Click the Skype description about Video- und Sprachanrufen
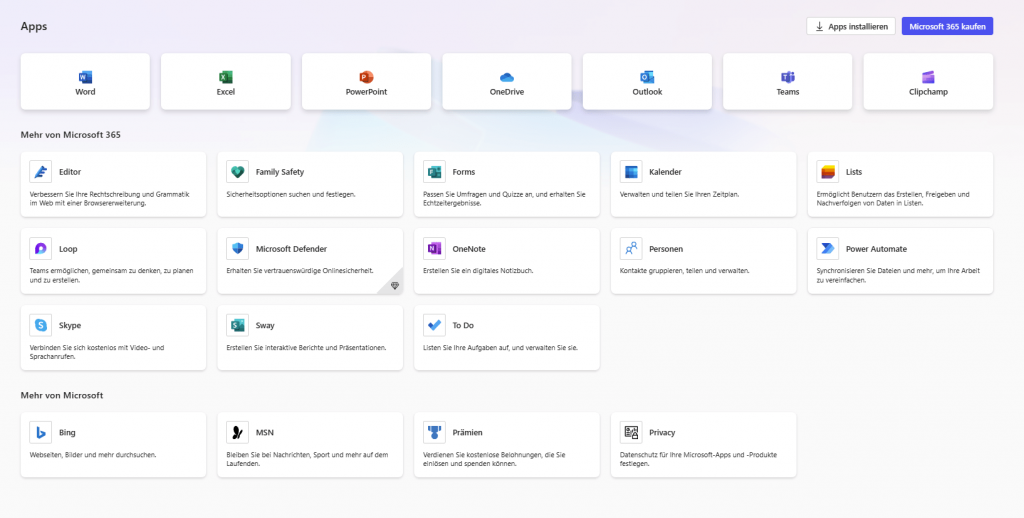1024x518 pixels. [97, 352]
